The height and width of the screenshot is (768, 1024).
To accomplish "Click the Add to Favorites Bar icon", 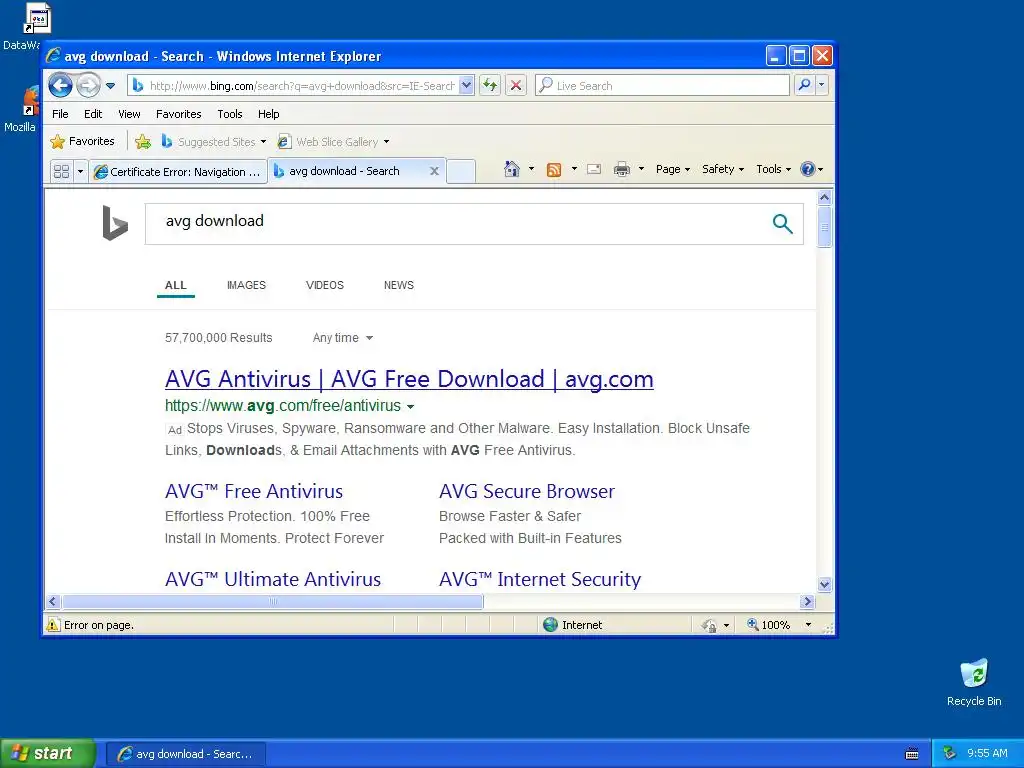I will [143, 141].
